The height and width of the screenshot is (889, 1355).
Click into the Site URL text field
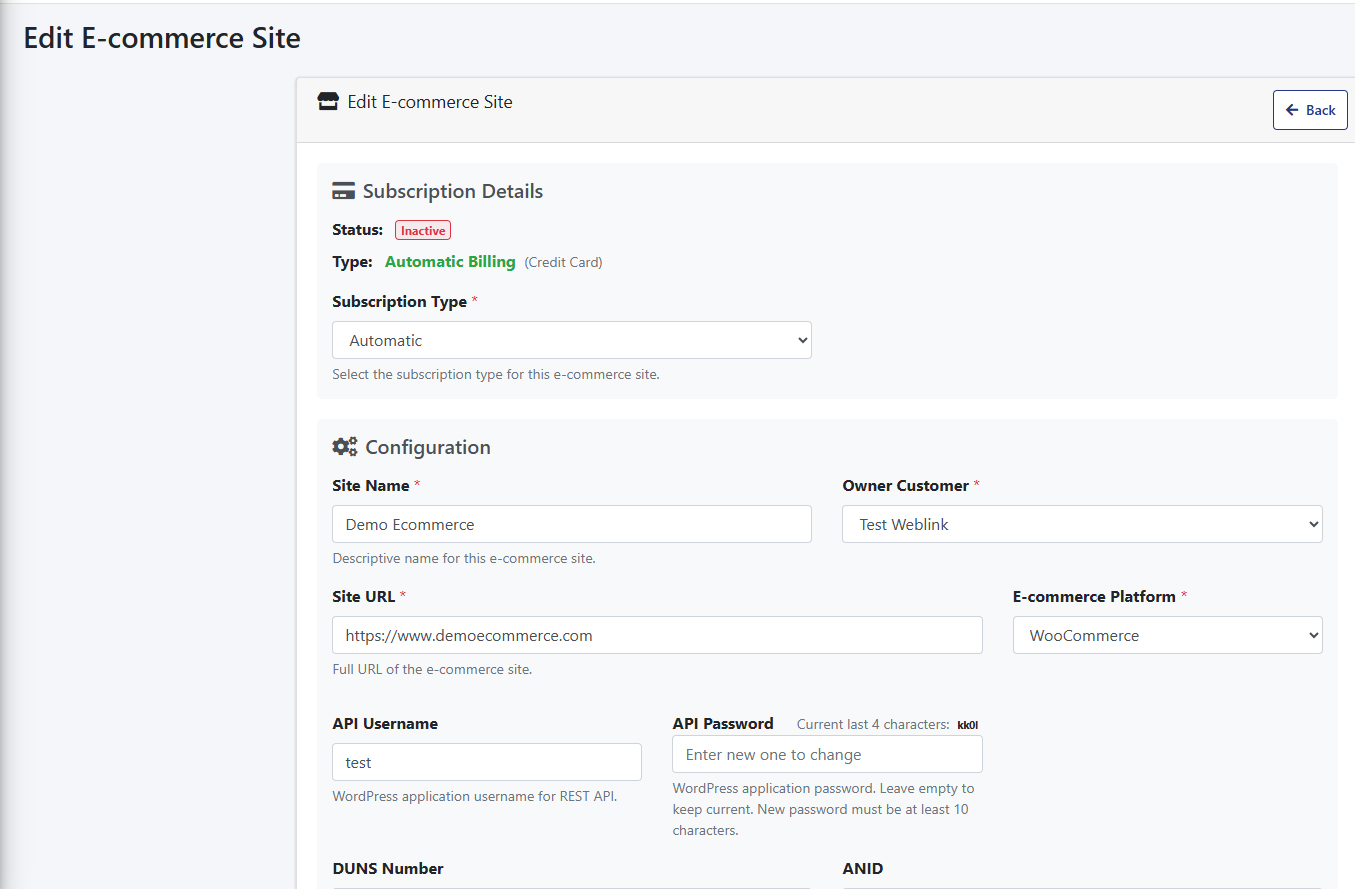657,635
